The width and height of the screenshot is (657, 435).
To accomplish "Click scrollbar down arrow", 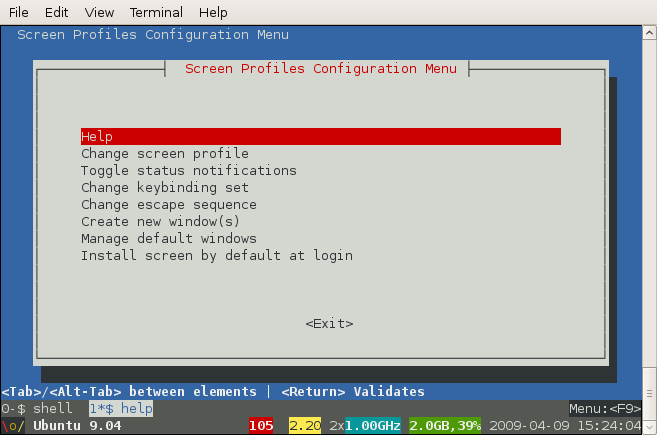I will point(649,427).
